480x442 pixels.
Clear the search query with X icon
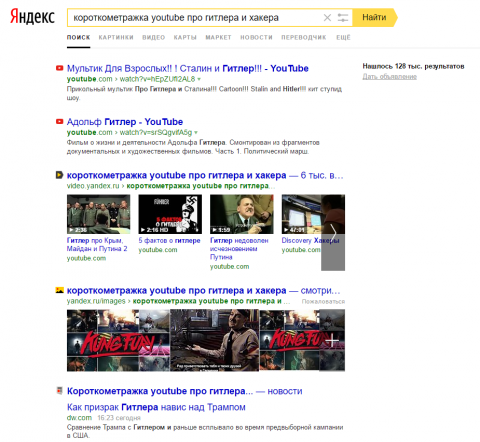coord(327,17)
